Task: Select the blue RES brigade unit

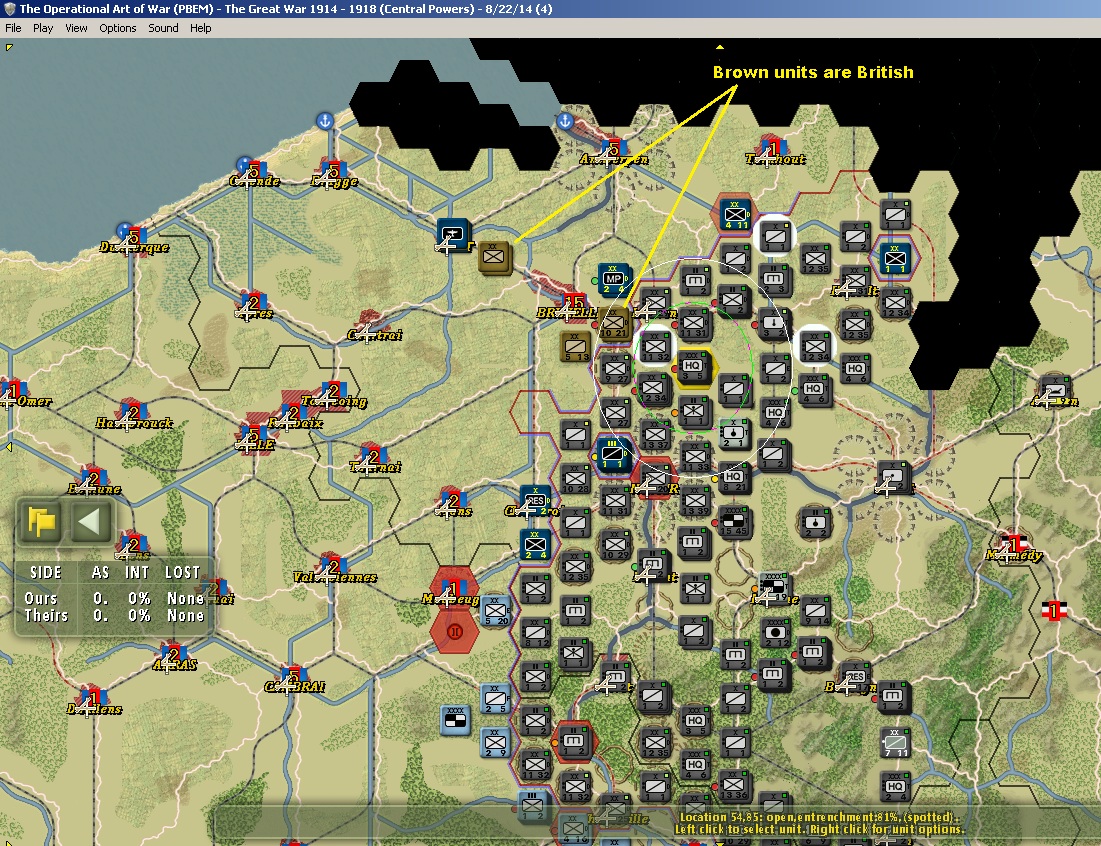Action: [536, 500]
